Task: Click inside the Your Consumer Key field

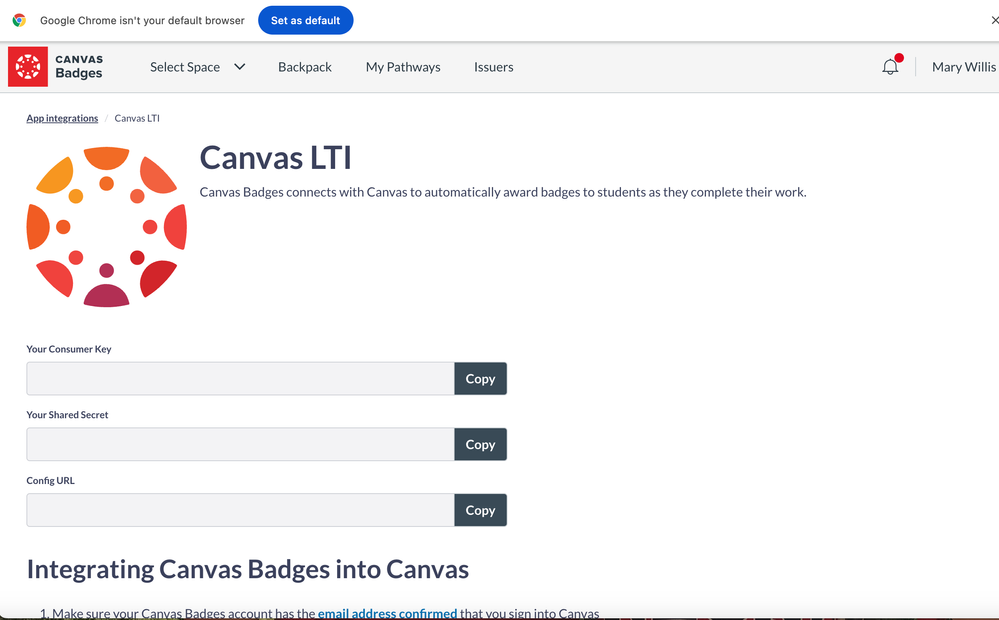Action: click(240, 379)
